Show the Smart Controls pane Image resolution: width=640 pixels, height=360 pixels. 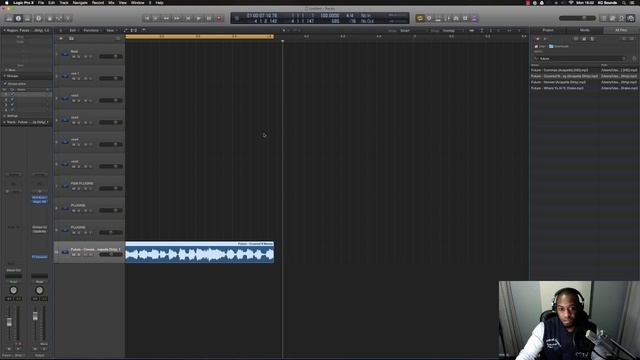coord(50,18)
